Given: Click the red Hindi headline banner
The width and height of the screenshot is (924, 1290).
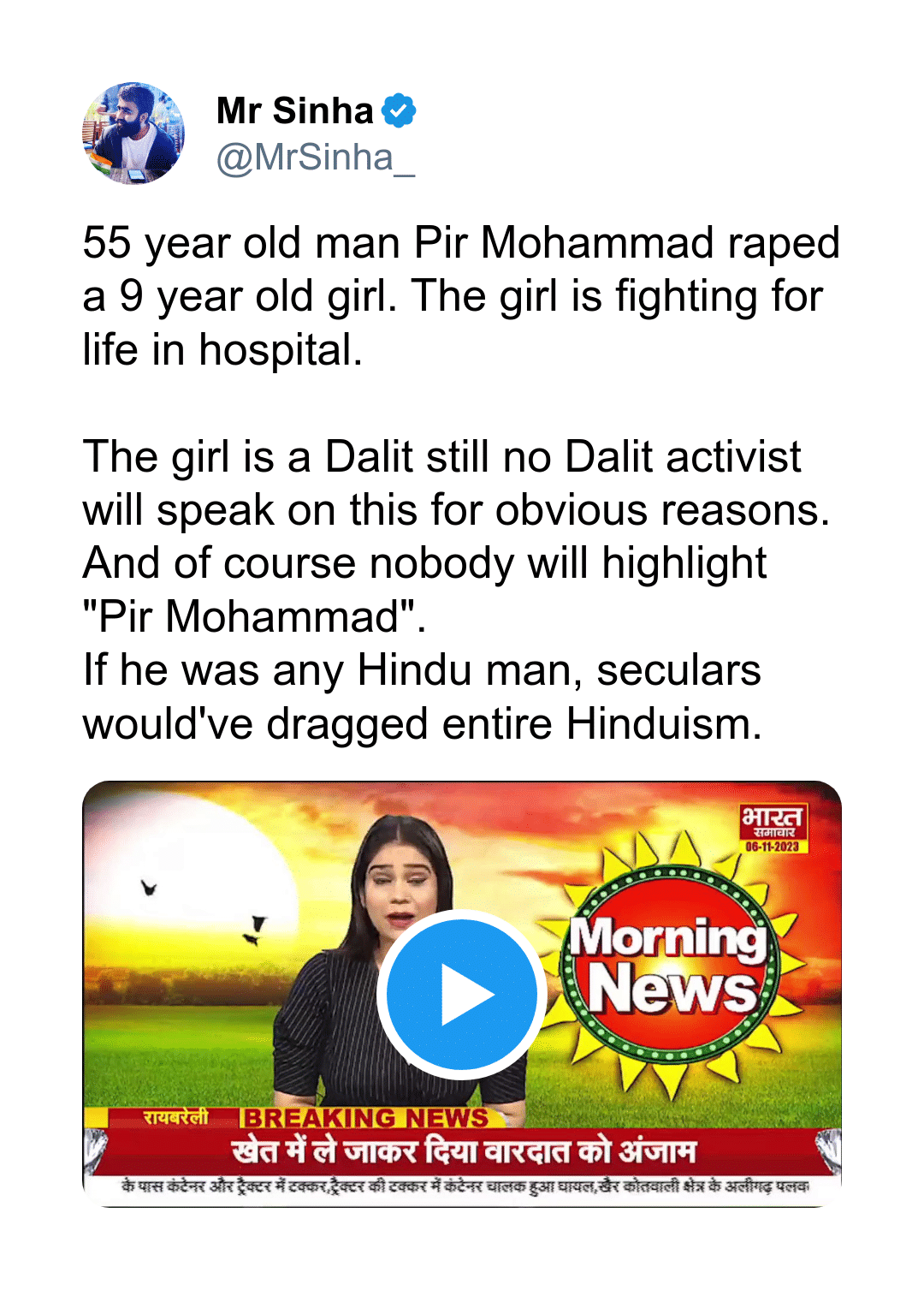Looking at the screenshot, I should pyautogui.click(x=462, y=1151).
